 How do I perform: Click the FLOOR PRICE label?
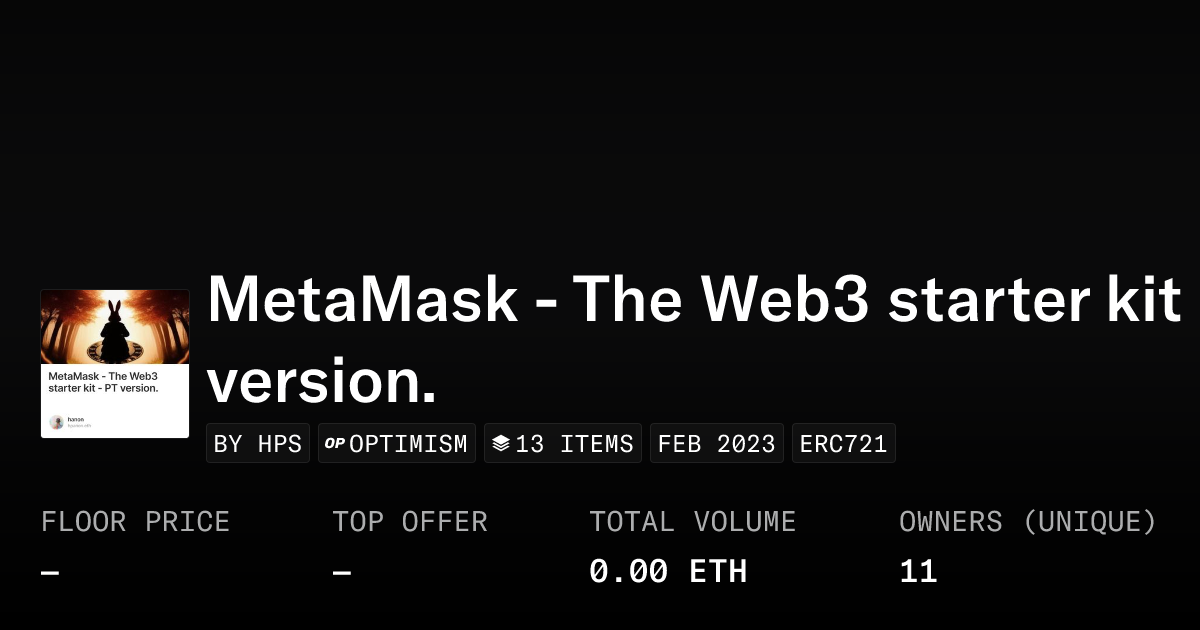(x=135, y=522)
